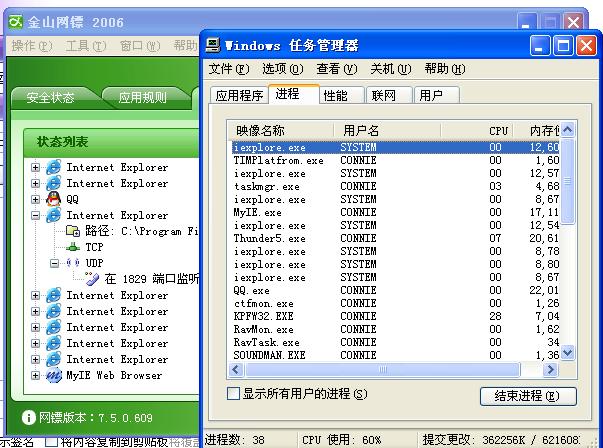The image size is (603, 448).
Task: Click the MyIE Web Browser icon
Action: tap(54, 375)
